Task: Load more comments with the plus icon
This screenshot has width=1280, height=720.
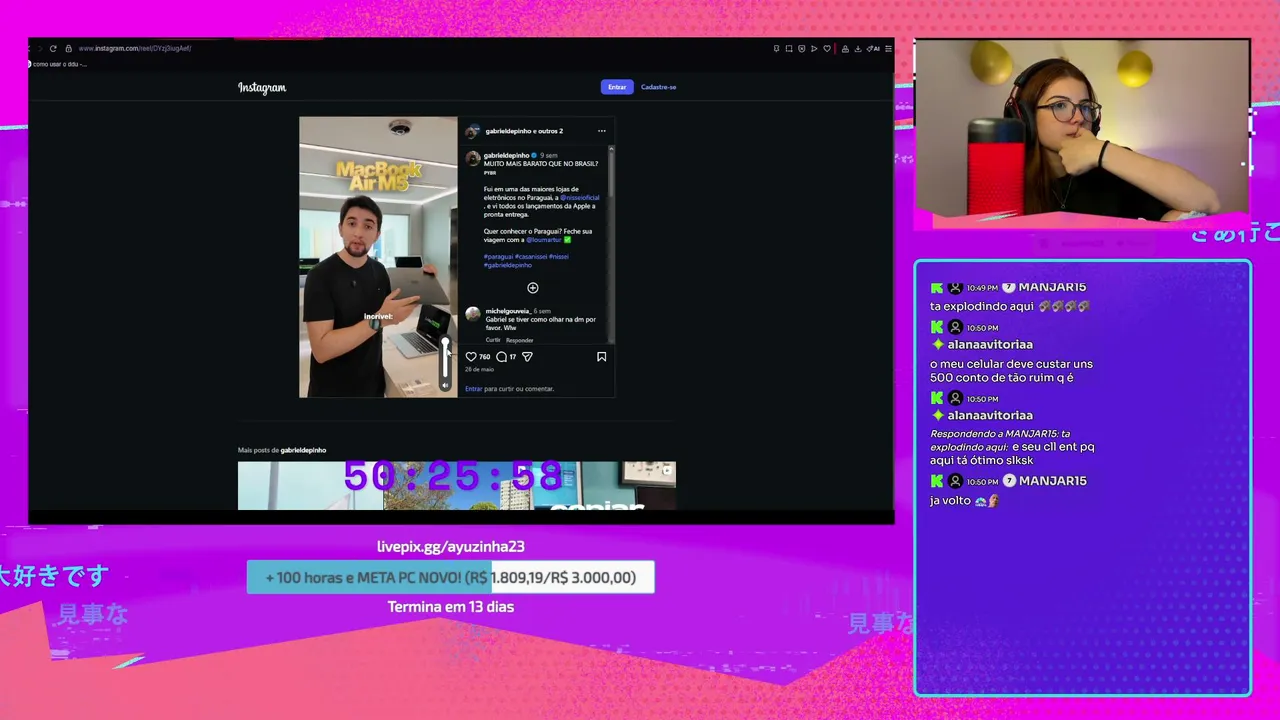Action: 533,288
